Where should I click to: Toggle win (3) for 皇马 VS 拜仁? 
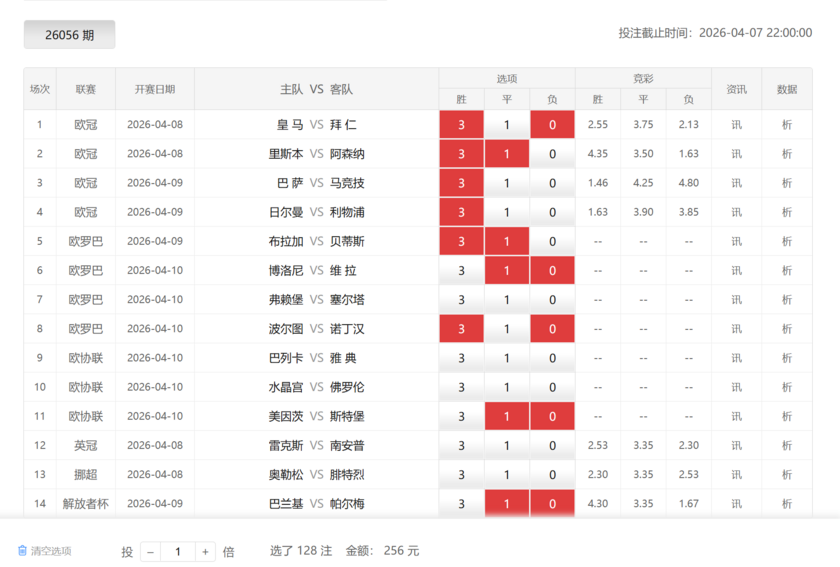pos(461,125)
